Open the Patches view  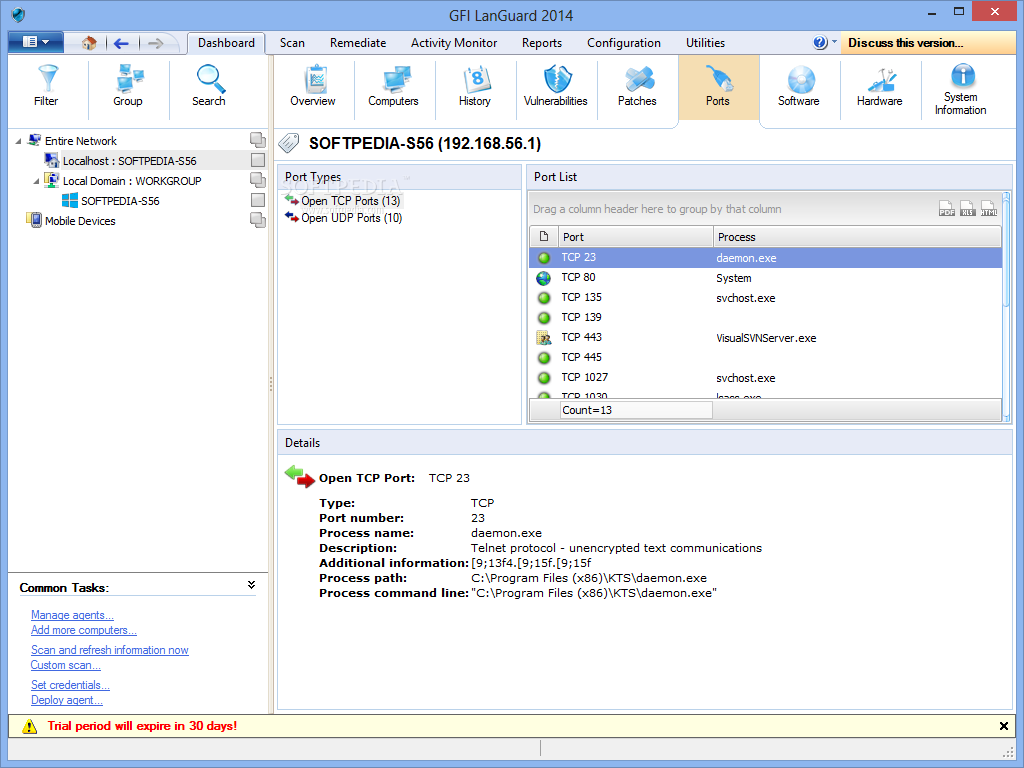[x=637, y=87]
